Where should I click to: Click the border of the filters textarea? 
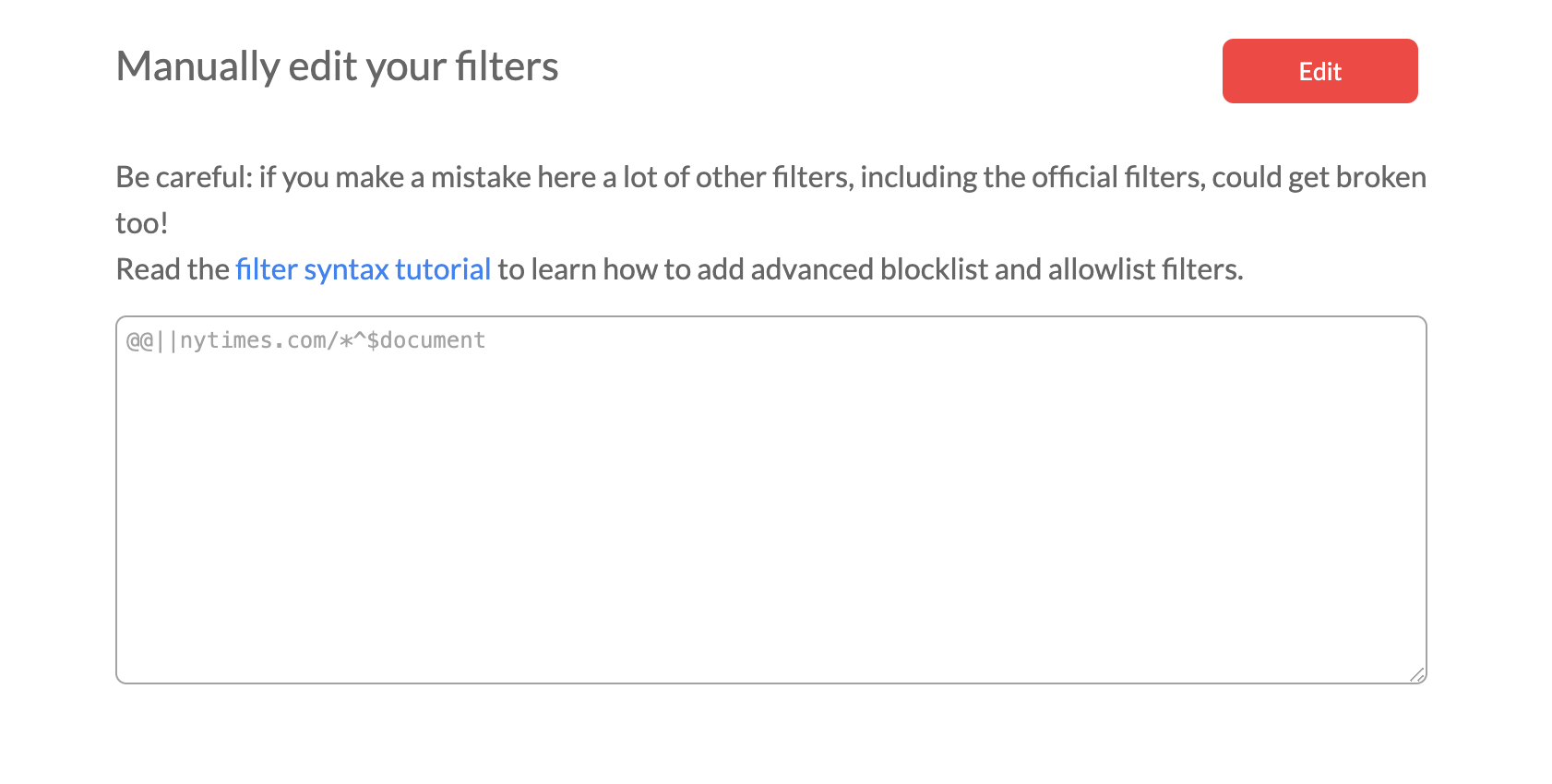click(x=770, y=317)
